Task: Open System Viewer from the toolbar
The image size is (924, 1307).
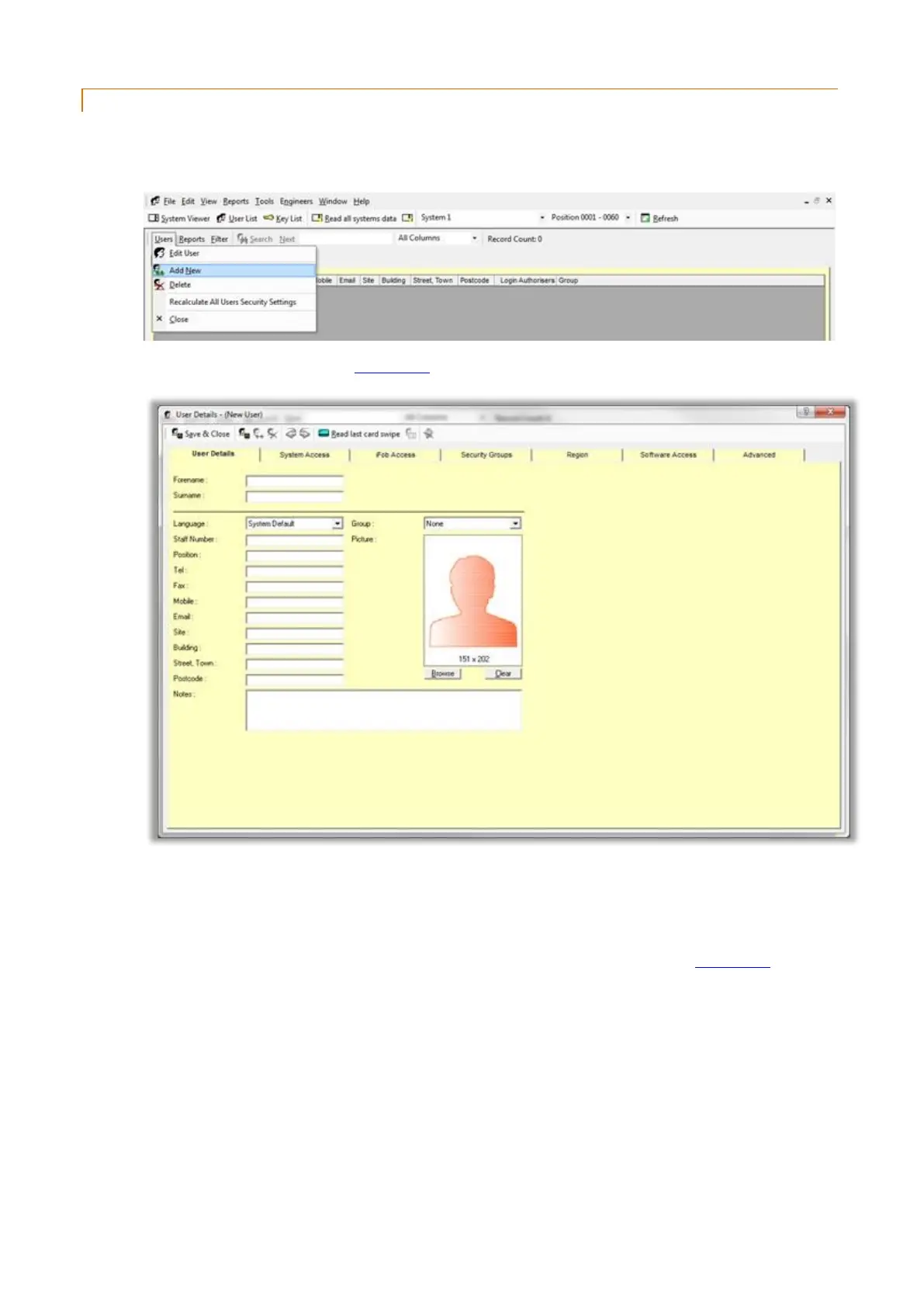Action: tap(179, 218)
